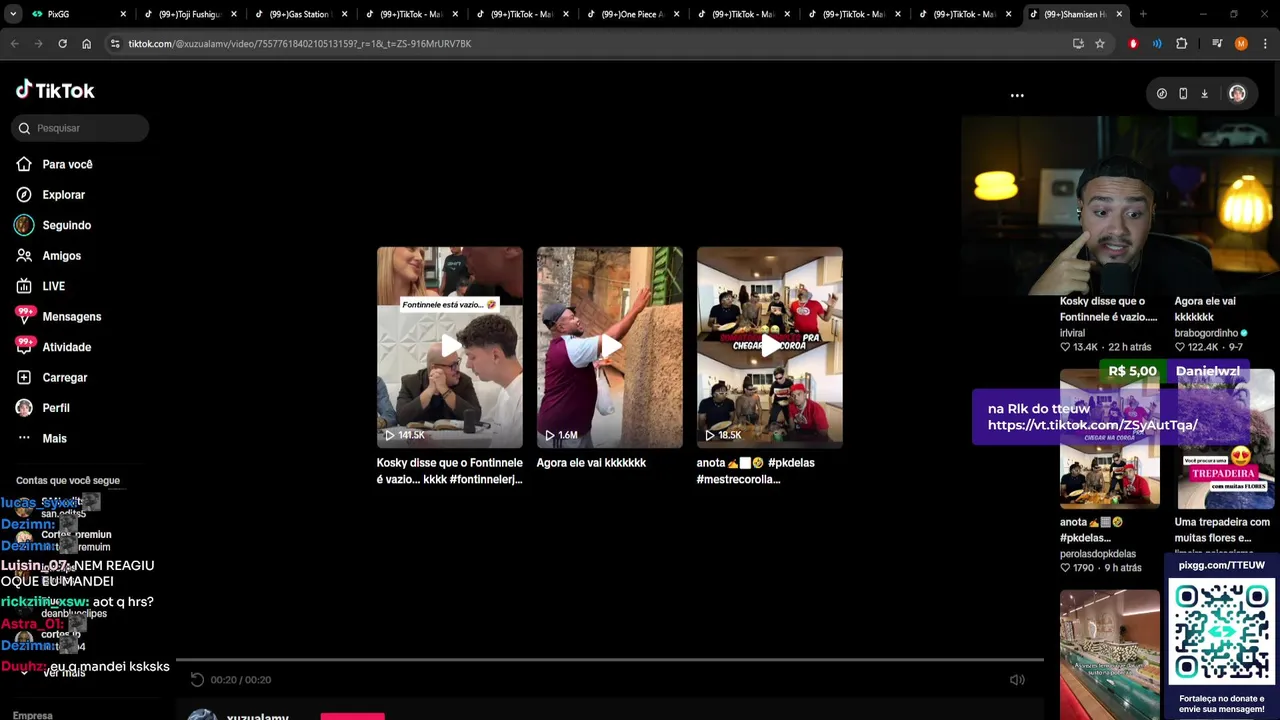
Task: Open the Chrome three-dot menu
Action: pos(1265,44)
